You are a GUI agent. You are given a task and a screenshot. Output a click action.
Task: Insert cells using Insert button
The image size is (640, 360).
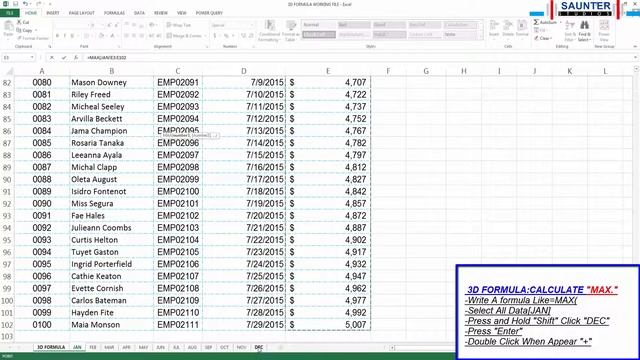click(494, 29)
